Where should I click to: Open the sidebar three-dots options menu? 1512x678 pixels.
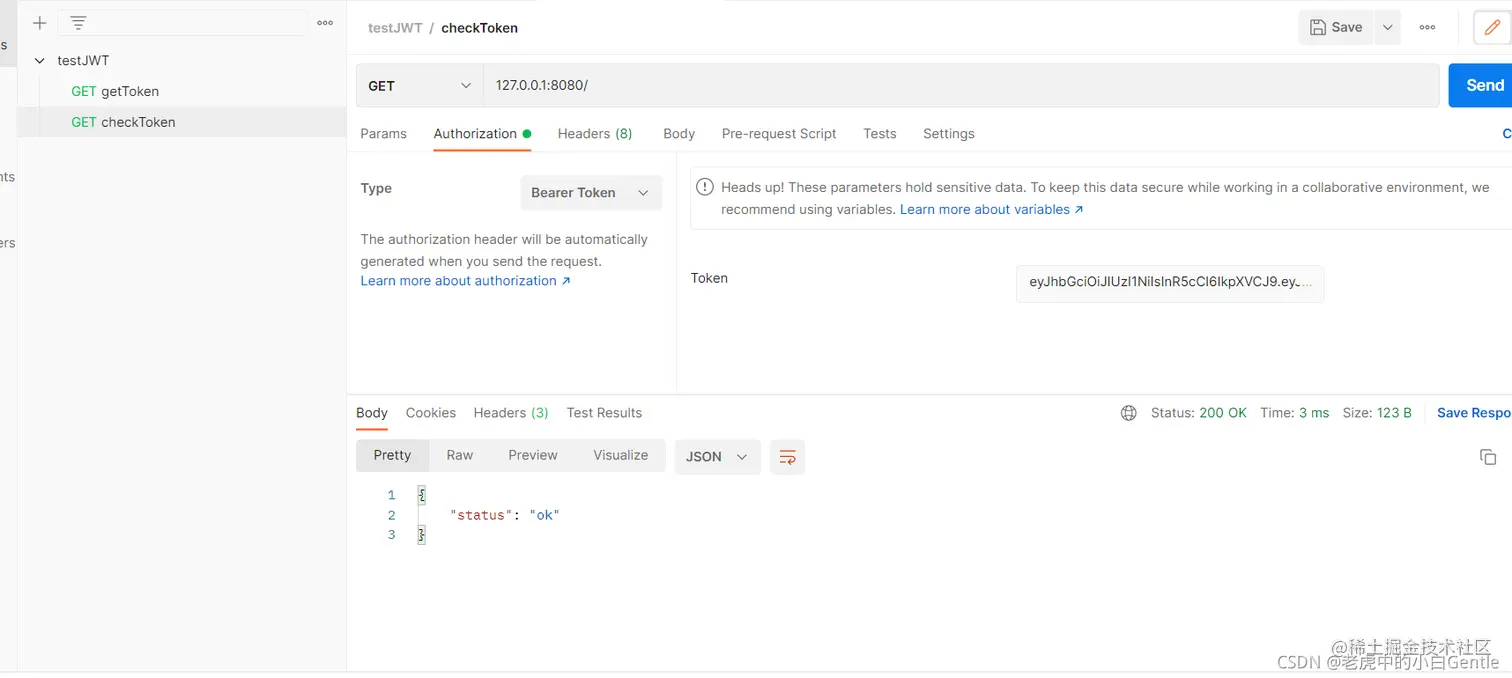coord(325,23)
